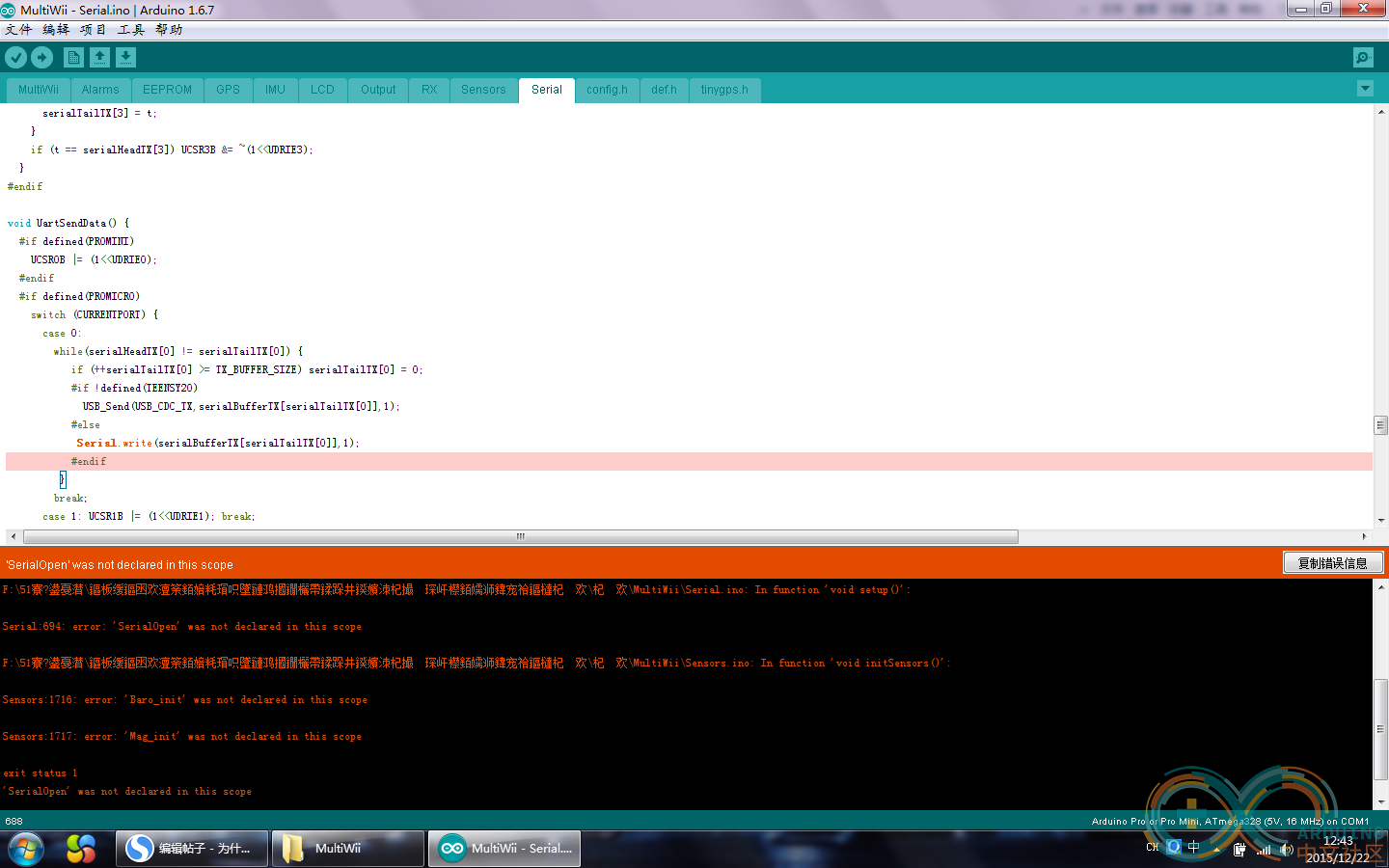Click the 'Sensors:1716: error' Baro_init line
The image size is (1389, 868).
pyautogui.click(x=185, y=700)
